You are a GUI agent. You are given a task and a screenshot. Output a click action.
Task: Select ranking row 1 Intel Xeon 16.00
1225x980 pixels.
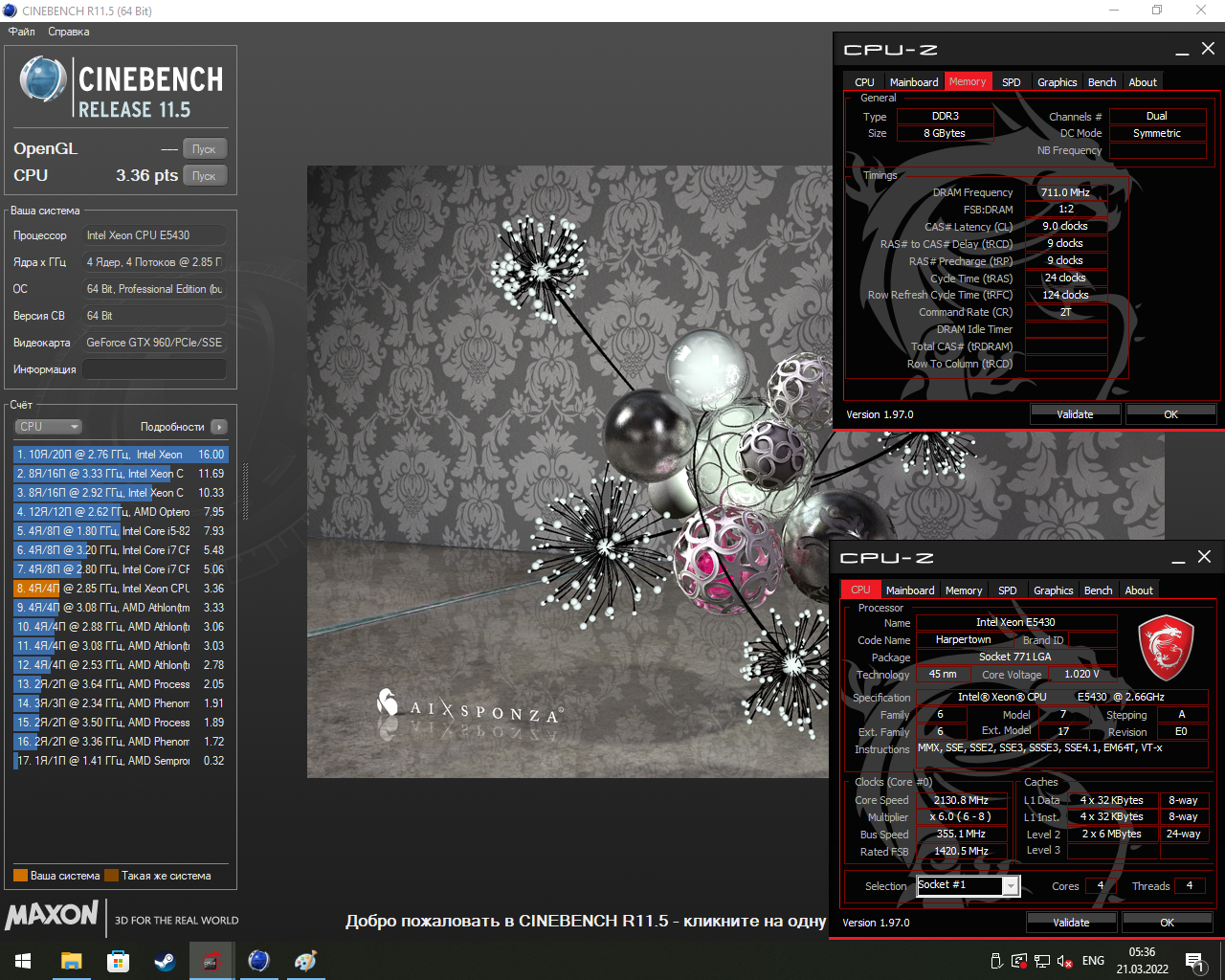(x=121, y=455)
